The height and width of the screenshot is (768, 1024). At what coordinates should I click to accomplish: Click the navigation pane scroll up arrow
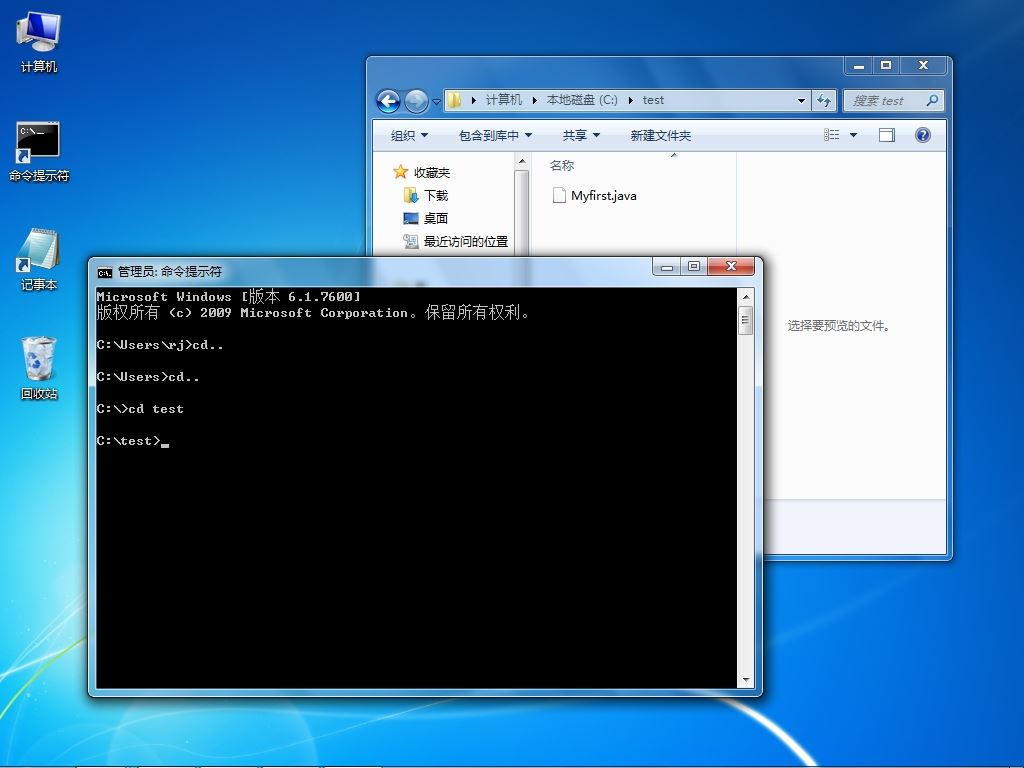click(x=521, y=161)
